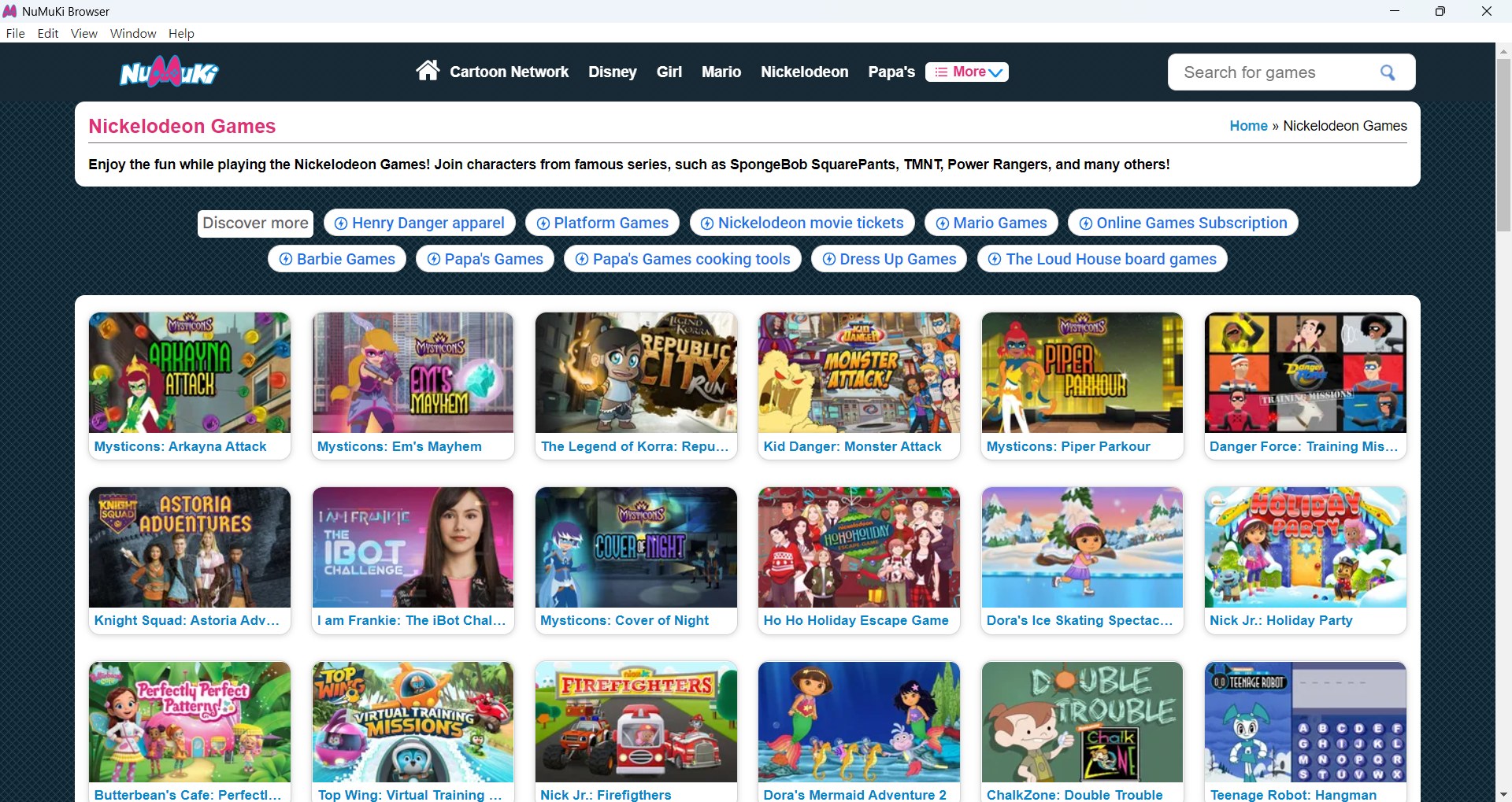Select the Nickelodeon nav link
This screenshot has width=1512, height=802.
coord(805,72)
